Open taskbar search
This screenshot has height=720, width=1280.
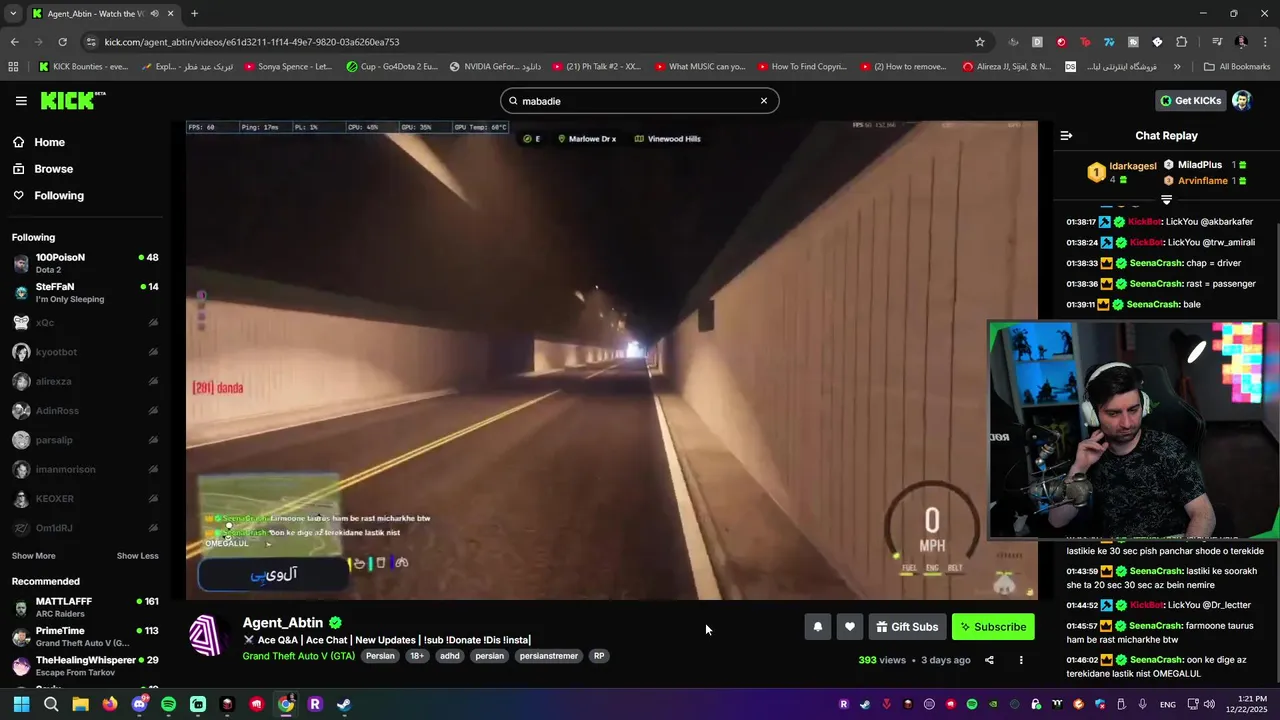[x=51, y=704]
